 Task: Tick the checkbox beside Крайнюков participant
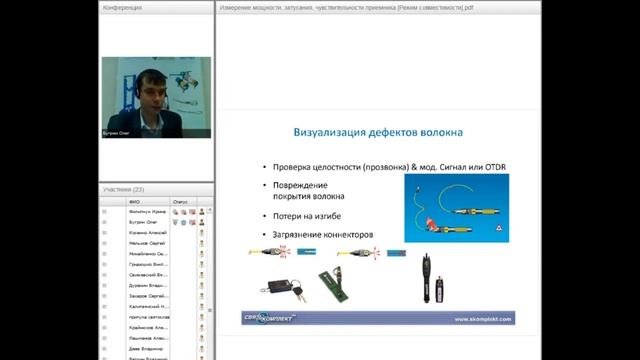(x=104, y=327)
